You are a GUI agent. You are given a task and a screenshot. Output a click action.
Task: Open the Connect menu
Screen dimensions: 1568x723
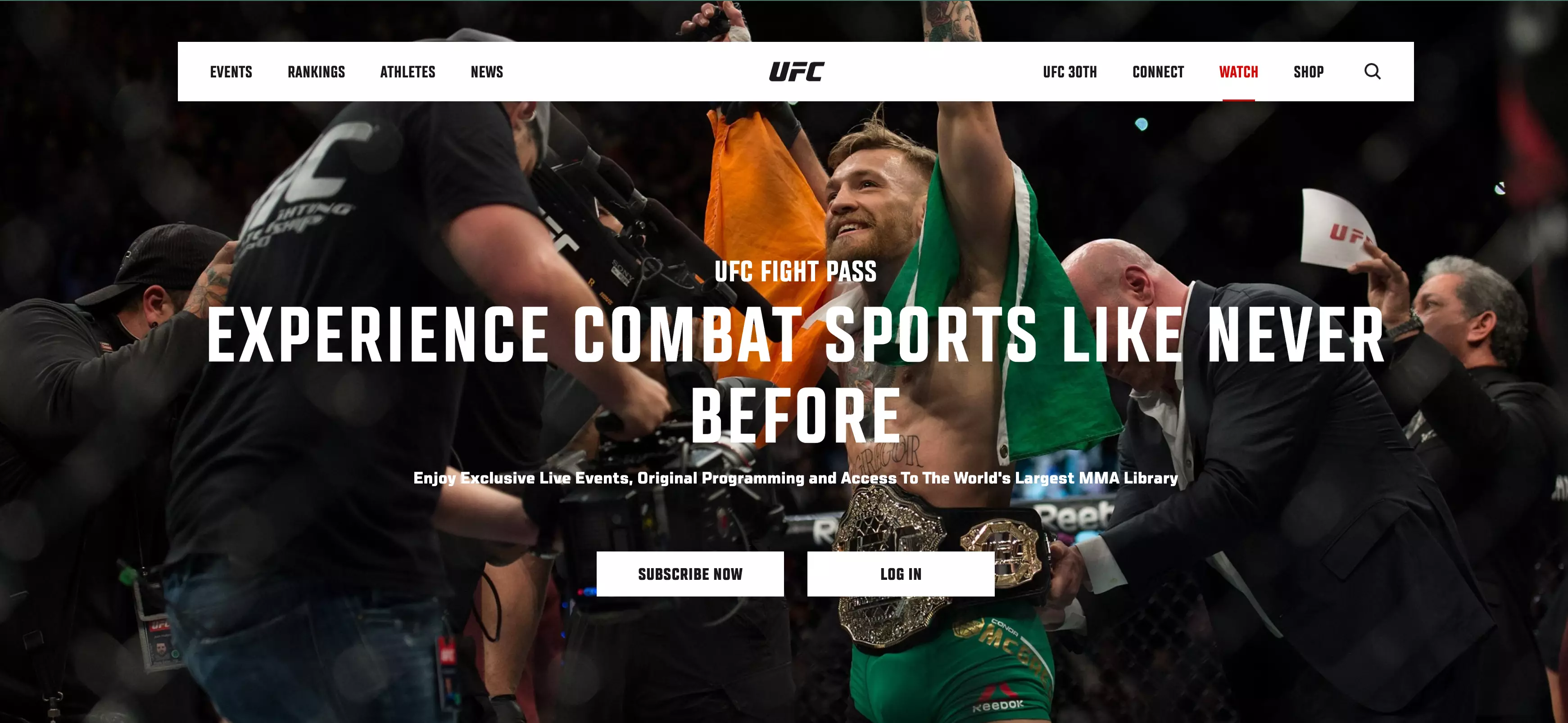tap(1158, 72)
